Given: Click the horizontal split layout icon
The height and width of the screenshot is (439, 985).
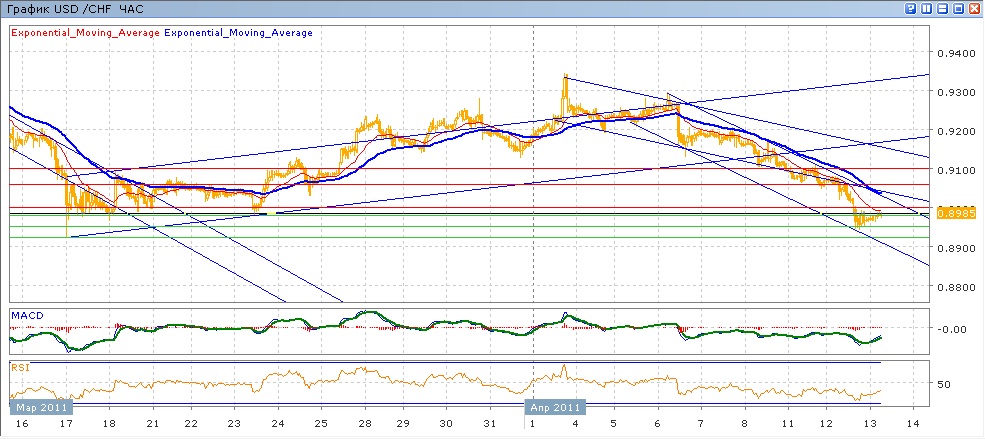Looking at the screenshot, I should tap(942, 8).
